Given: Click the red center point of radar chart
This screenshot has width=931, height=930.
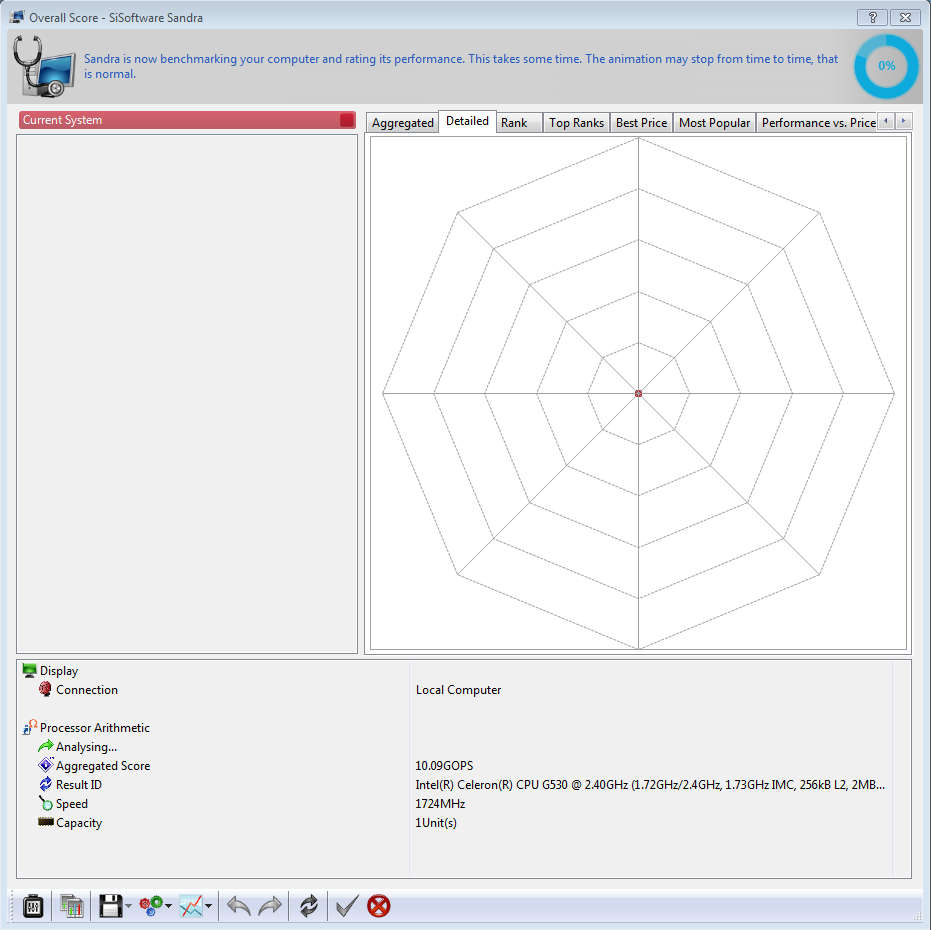Looking at the screenshot, I should pyautogui.click(x=638, y=393).
